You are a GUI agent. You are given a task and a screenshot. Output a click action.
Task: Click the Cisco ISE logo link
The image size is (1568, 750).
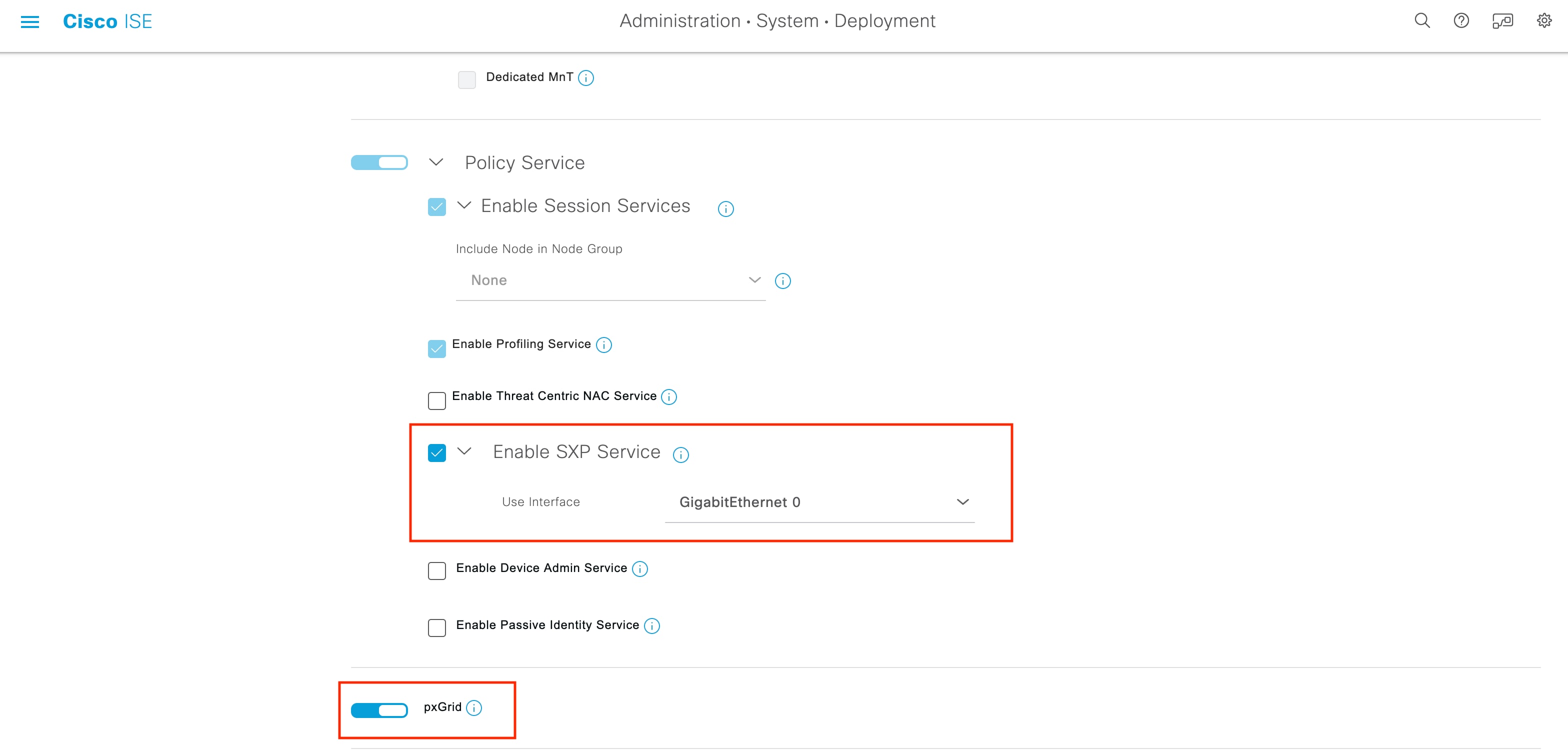(x=107, y=21)
